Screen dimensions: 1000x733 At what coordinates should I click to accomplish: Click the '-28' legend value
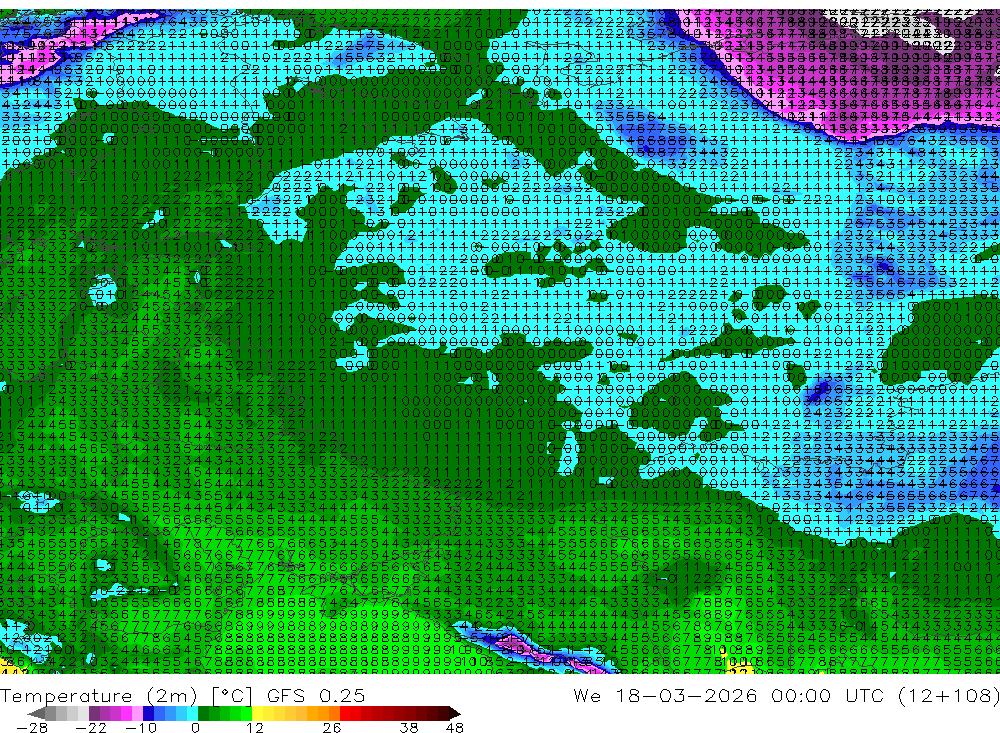32,728
